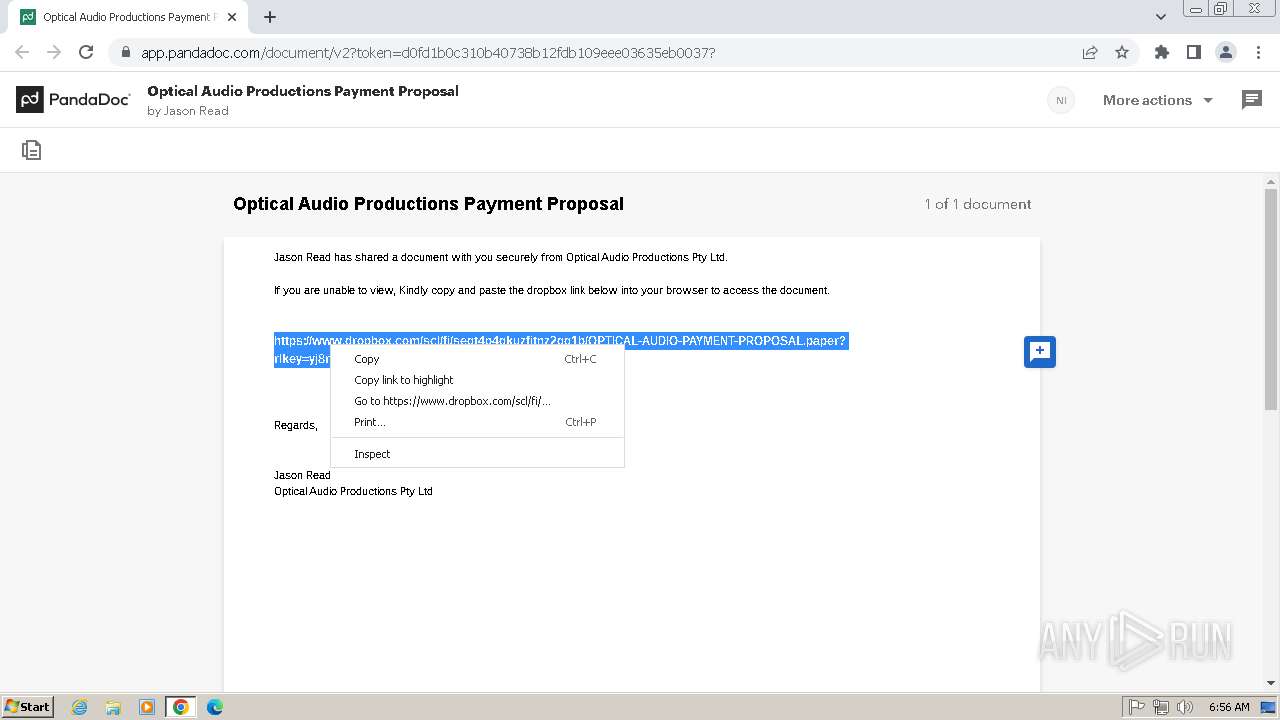This screenshot has height=720, width=1280.
Task: Toggle the browser side panel
Action: [1194, 52]
